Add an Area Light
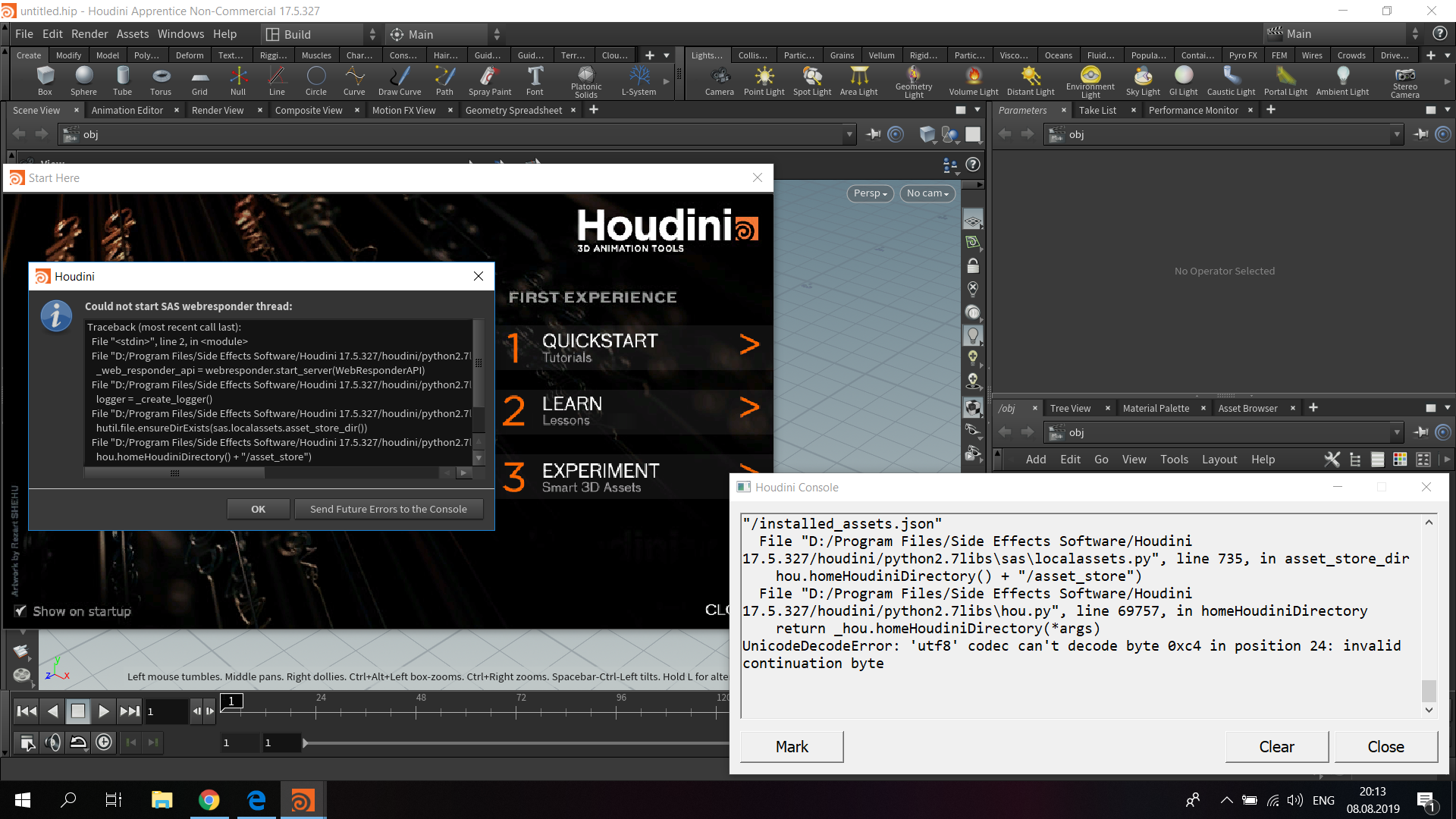The height and width of the screenshot is (819, 1456). pyautogui.click(x=858, y=80)
